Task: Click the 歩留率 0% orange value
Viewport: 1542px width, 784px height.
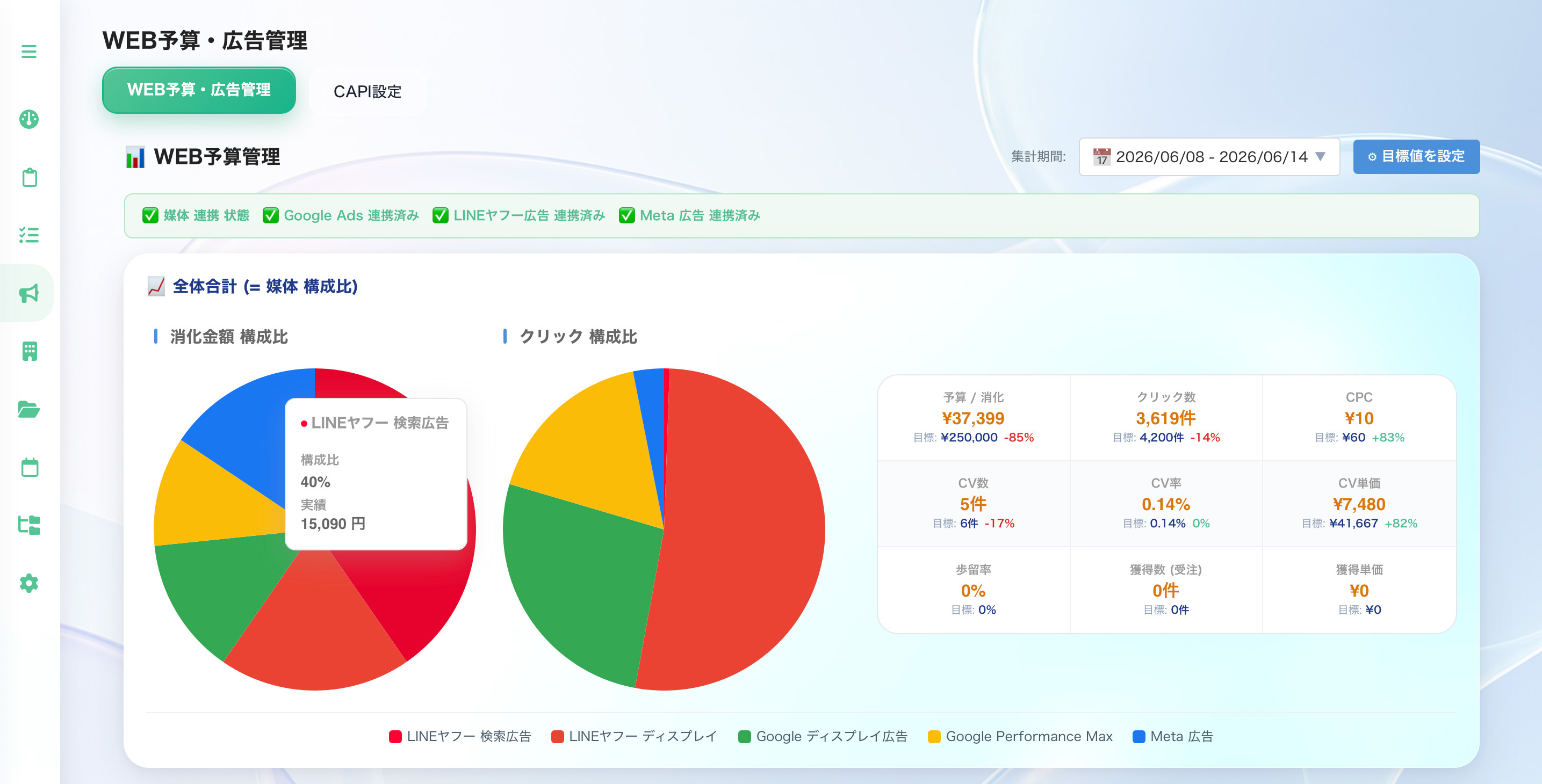Action: pos(972,591)
